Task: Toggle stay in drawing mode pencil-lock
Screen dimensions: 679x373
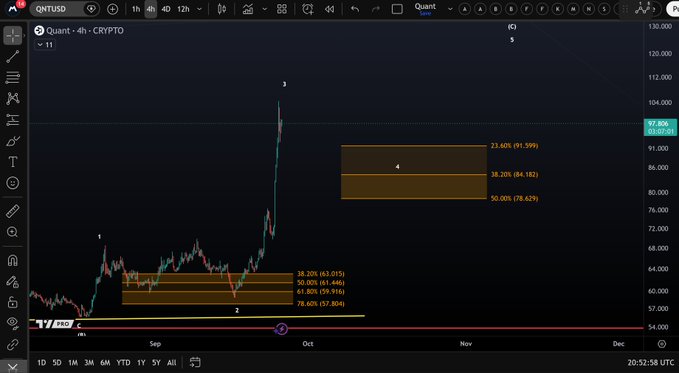Action: 13,282
